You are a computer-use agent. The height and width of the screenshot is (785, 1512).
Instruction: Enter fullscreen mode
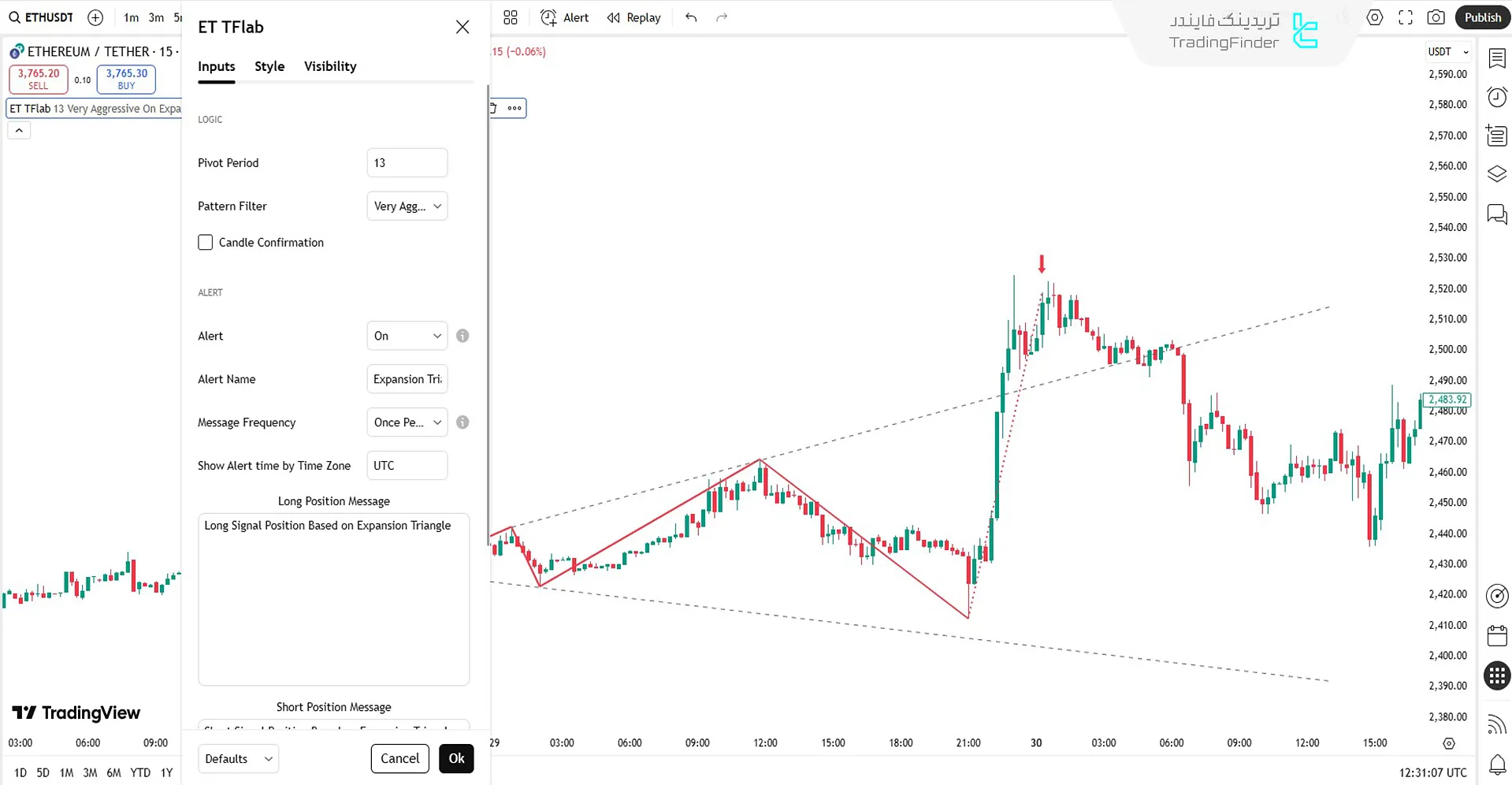pos(1406,17)
